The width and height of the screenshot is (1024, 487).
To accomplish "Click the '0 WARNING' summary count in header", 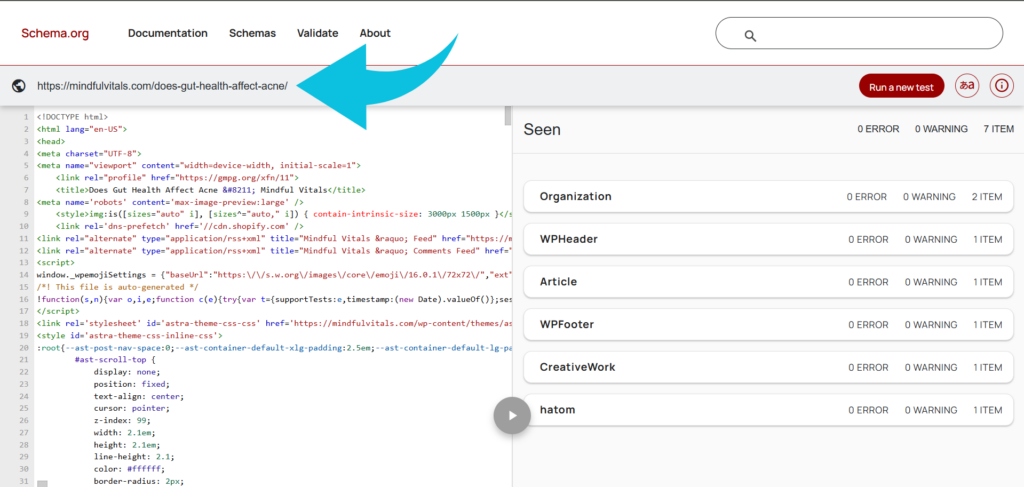I will (941, 129).
